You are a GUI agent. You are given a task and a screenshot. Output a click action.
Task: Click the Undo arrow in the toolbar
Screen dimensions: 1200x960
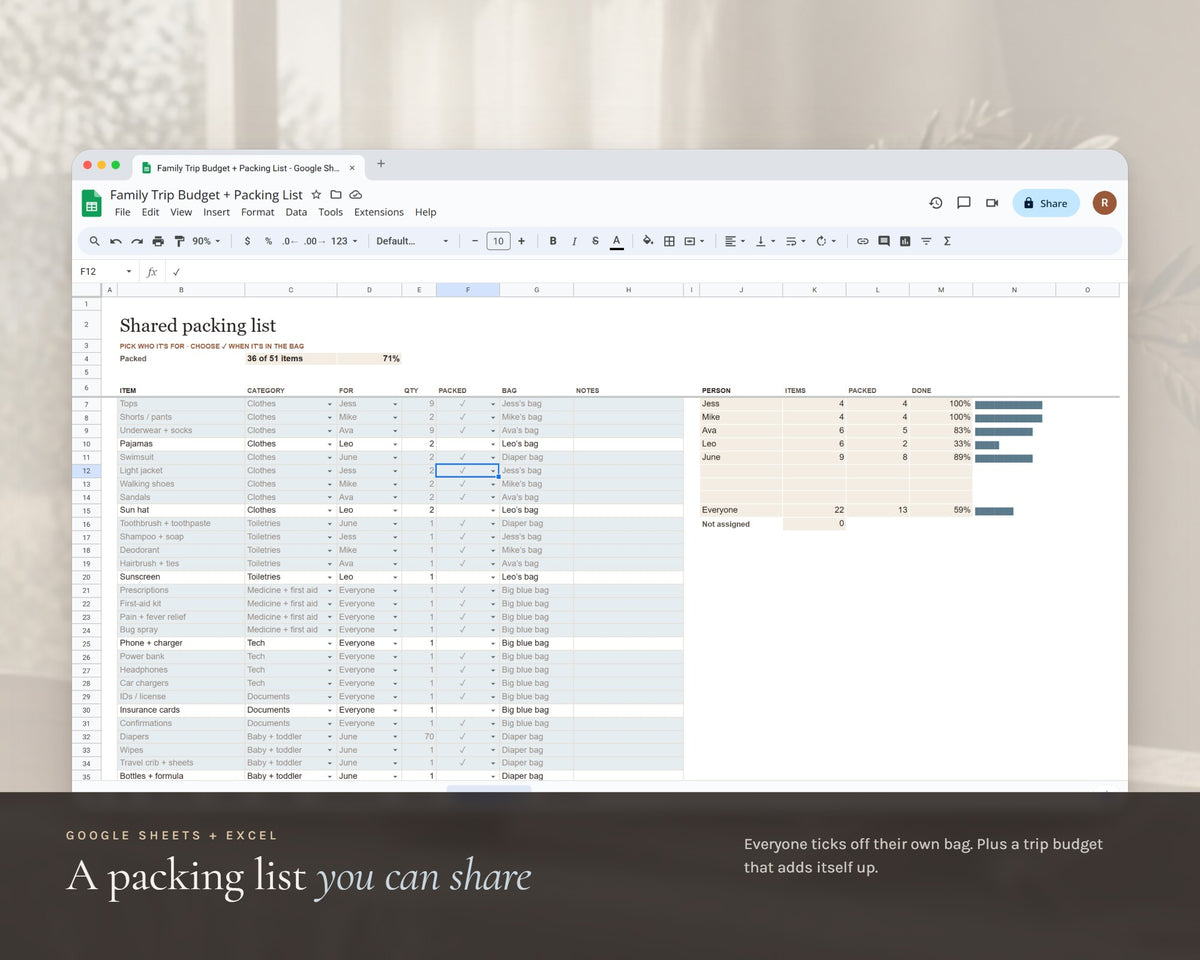point(116,241)
